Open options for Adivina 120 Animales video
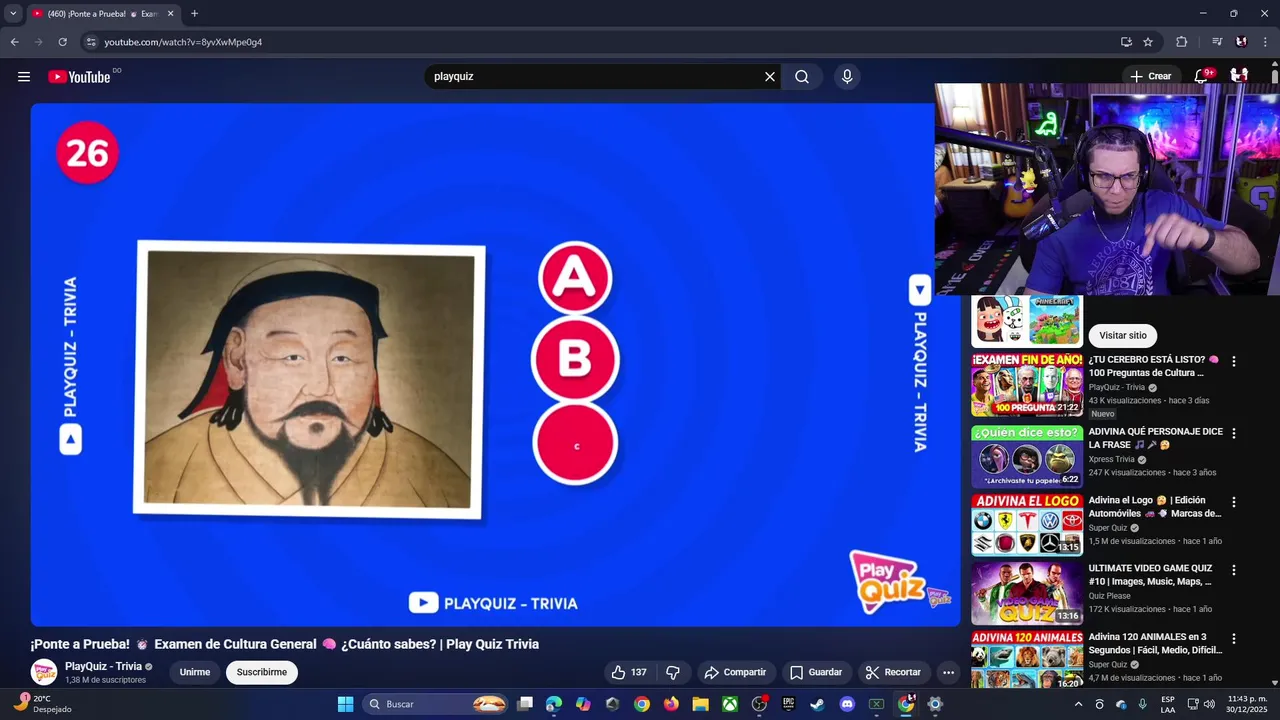The width and height of the screenshot is (1280, 720). (1233, 638)
